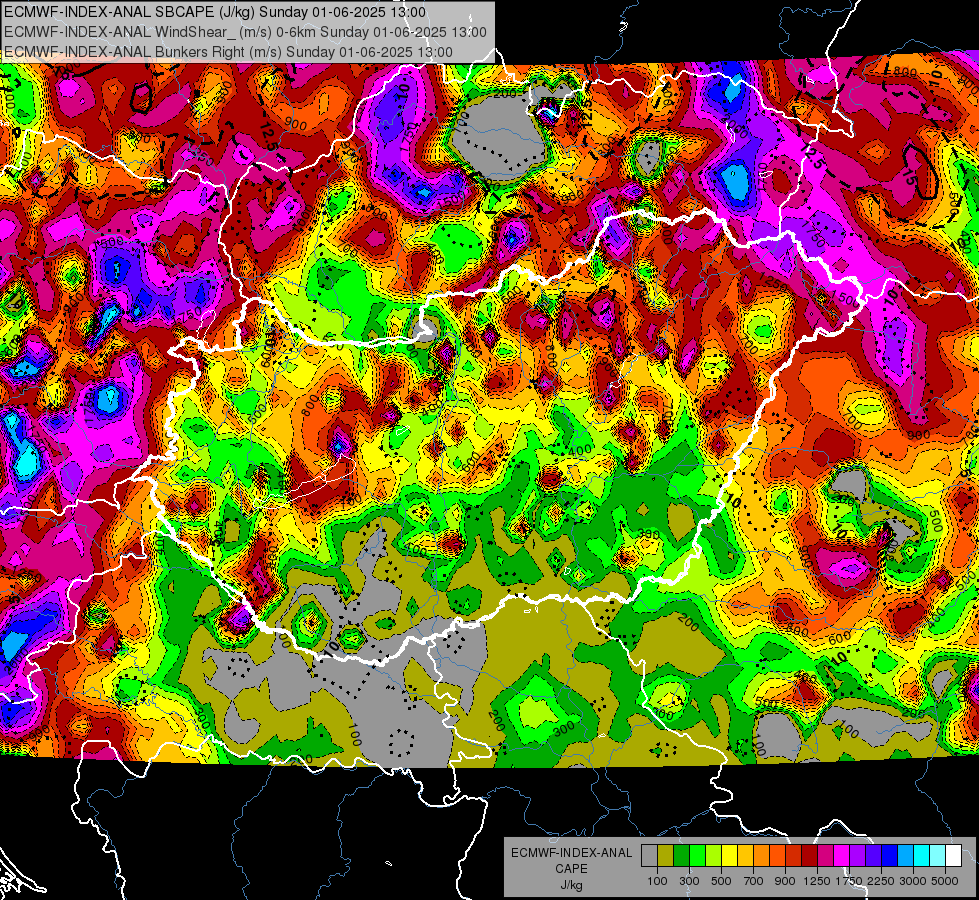
Task: Pick the orange swatch after the 700 tick
Action: pos(761,856)
